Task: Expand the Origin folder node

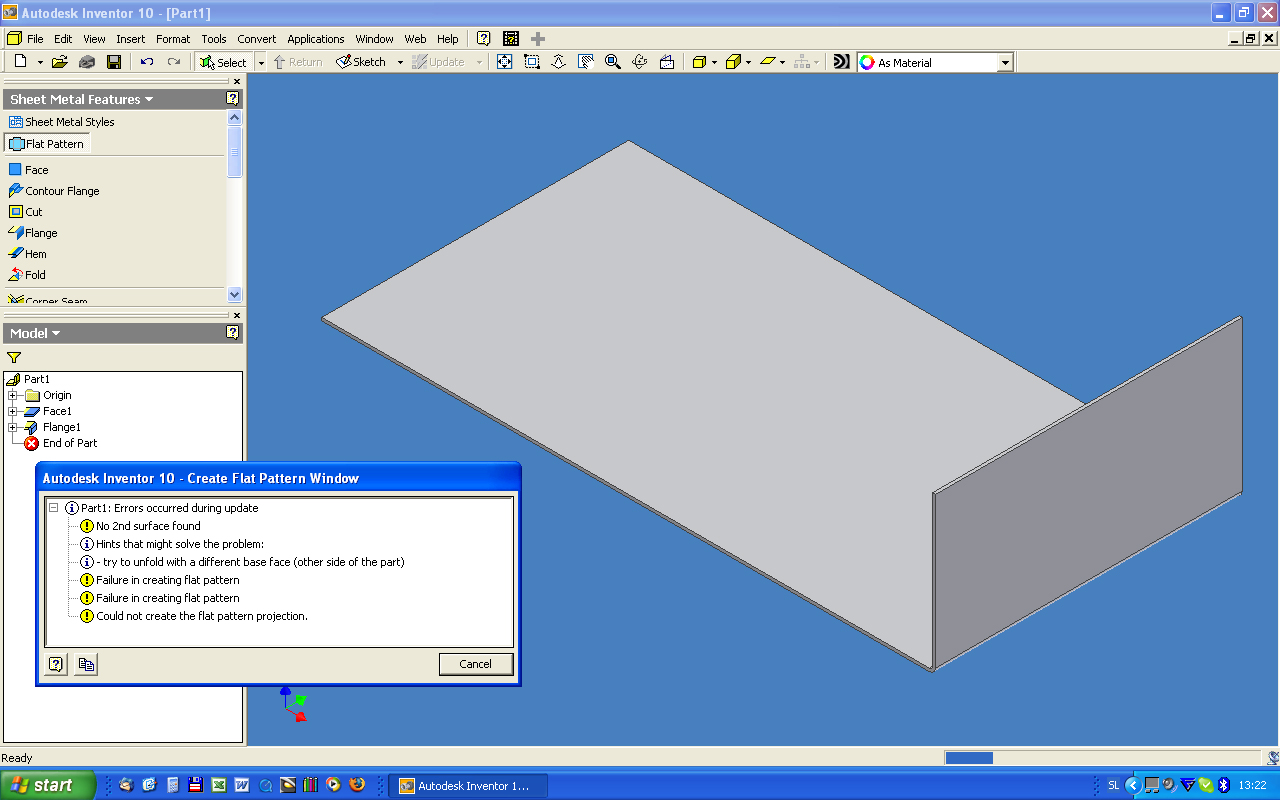Action: pos(13,395)
